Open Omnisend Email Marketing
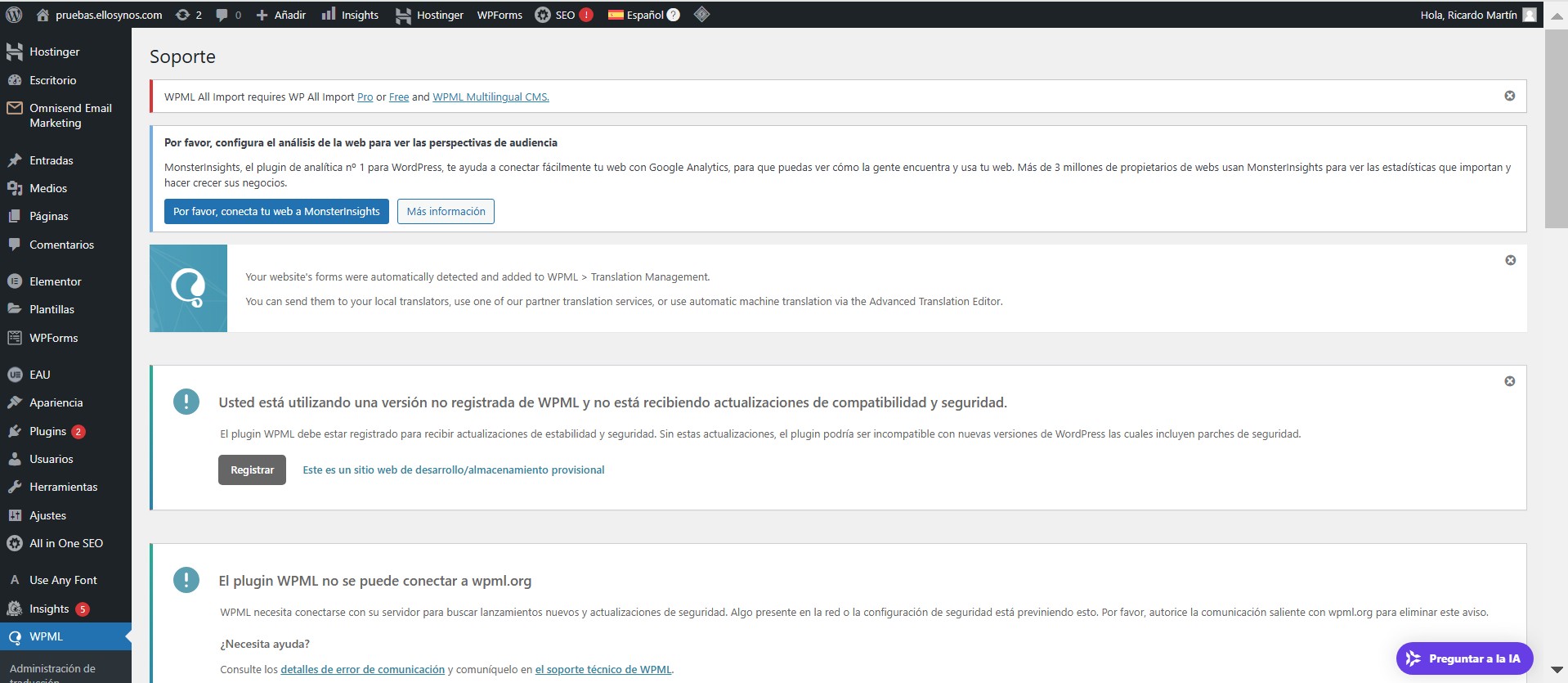 [65, 115]
